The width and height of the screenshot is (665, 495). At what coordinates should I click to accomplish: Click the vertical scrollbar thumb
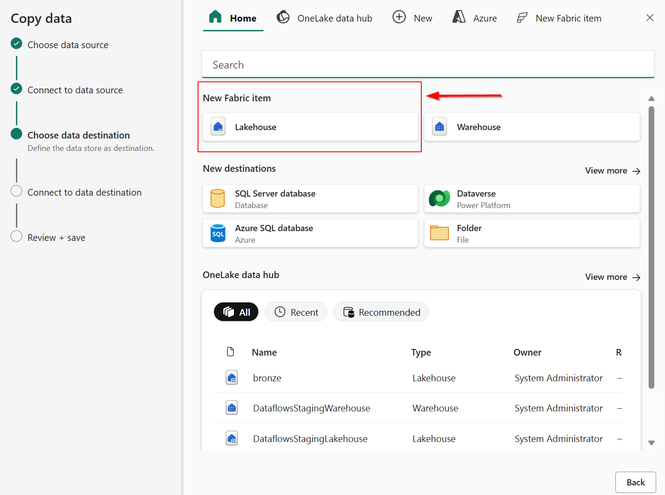[x=651, y=247]
